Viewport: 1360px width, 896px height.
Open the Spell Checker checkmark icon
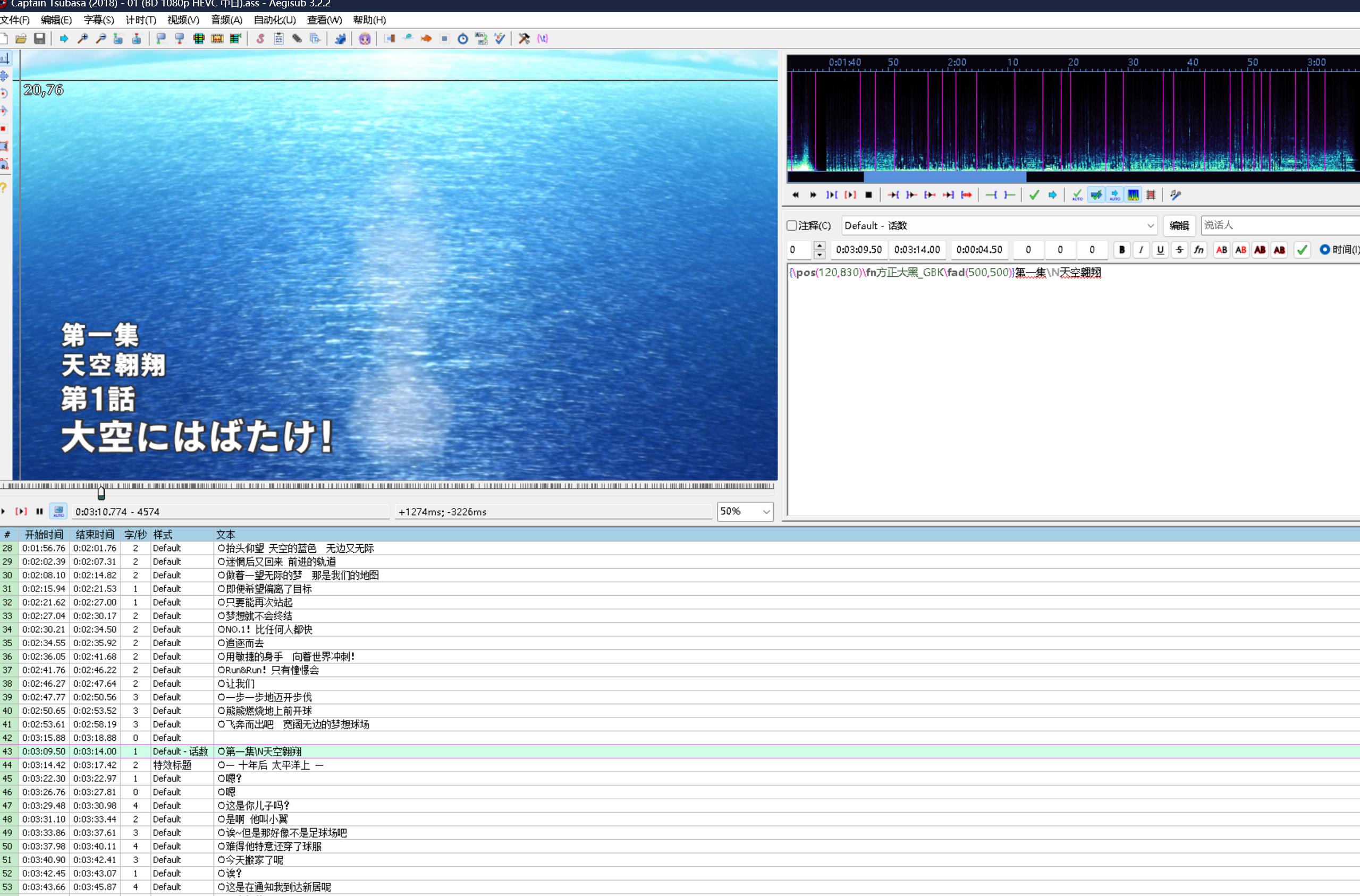500,39
